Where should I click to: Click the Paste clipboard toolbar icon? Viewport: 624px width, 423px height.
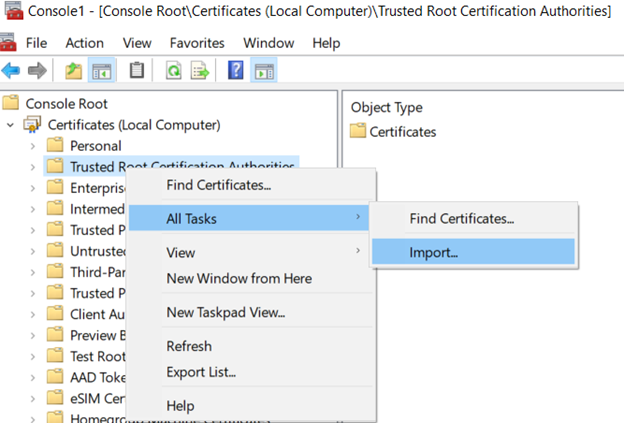[137, 71]
